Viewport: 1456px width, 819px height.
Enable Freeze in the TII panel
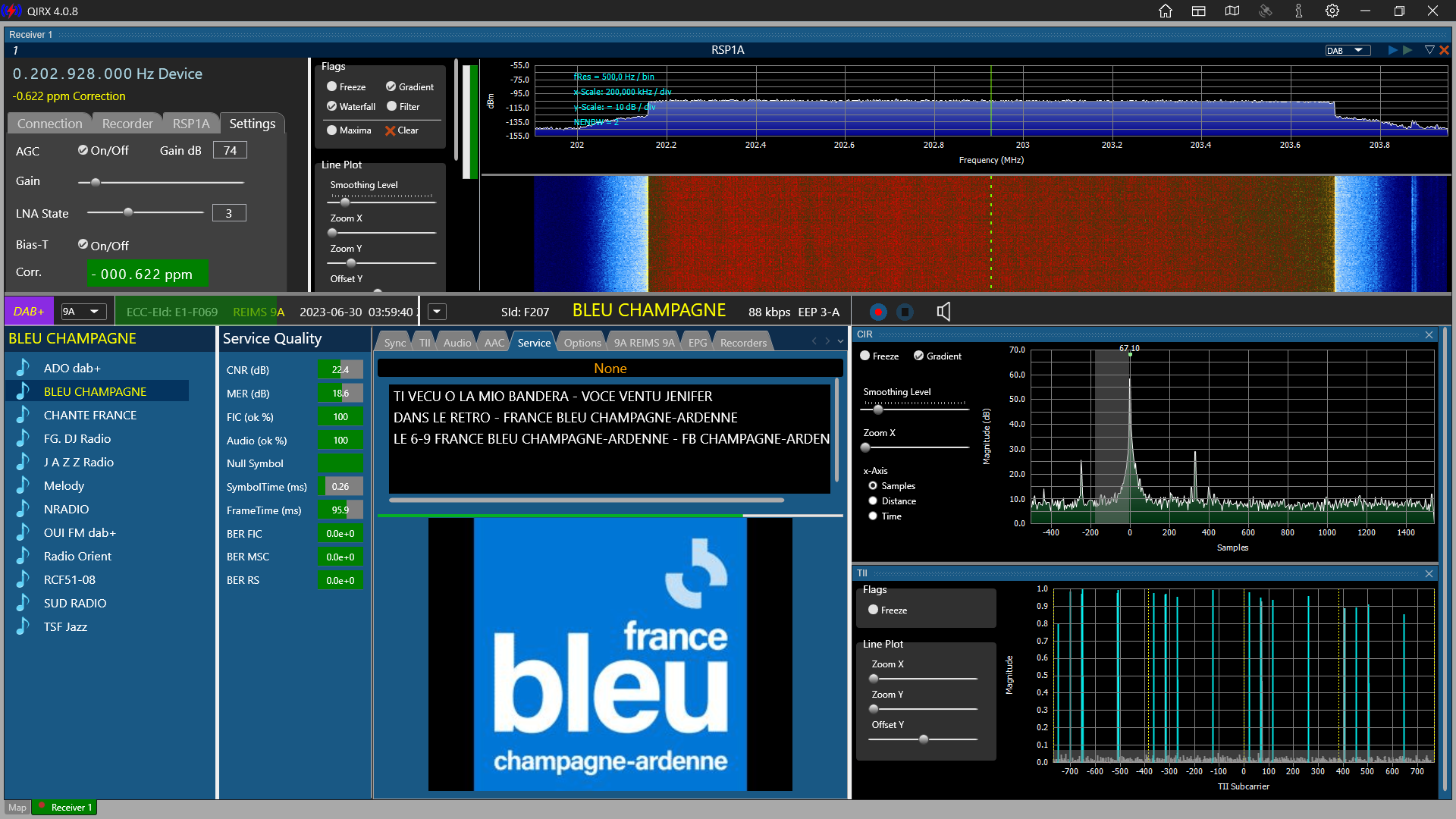pyautogui.click(x=873, y=610)
